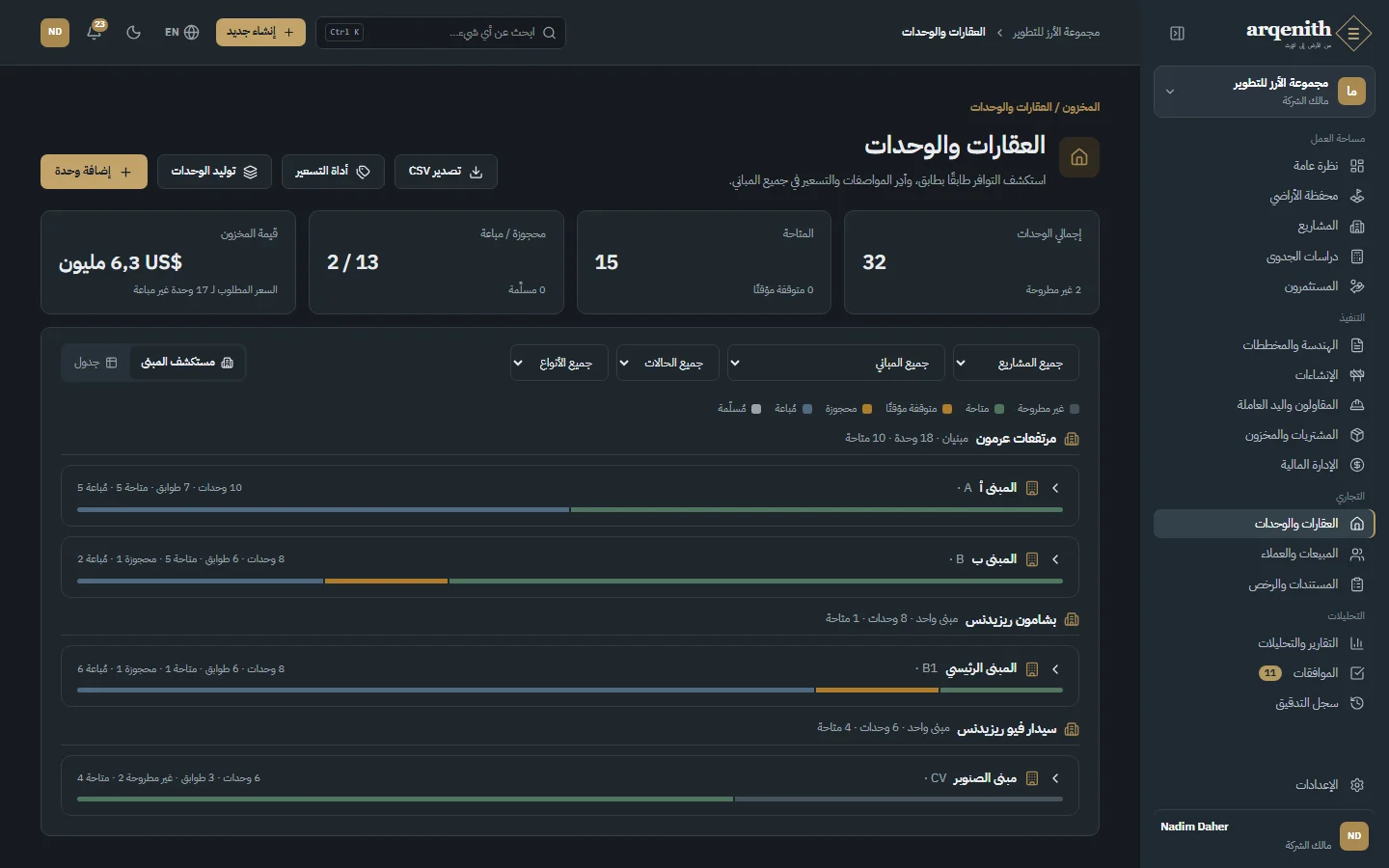Screen dimensions: 1389x868
Task: Click the إنشاء جديد button
Action: [x=260, y=32]
